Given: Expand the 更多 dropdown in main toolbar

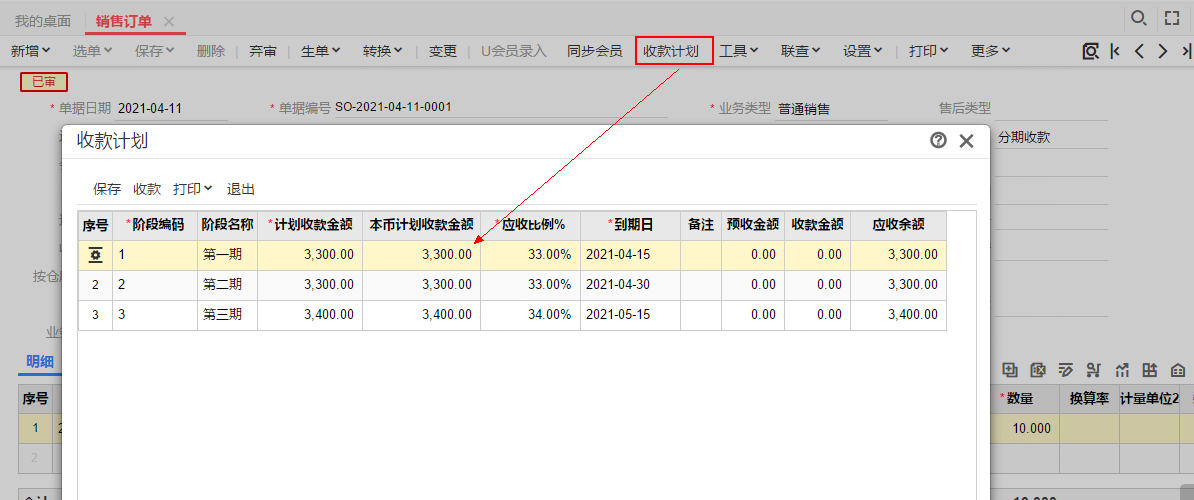Looking at the screenshot, I should [990, 51].
